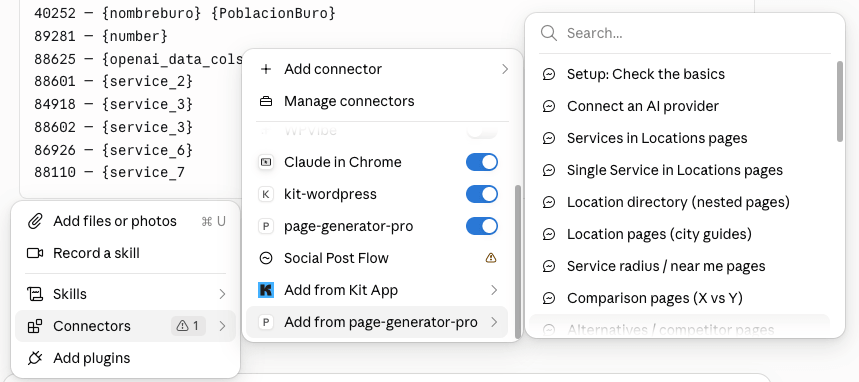The width and height of the screenshot is (859, 382).
Task: Click the warning triangle next to Social Post Flow
Action: tap(491, 258)
